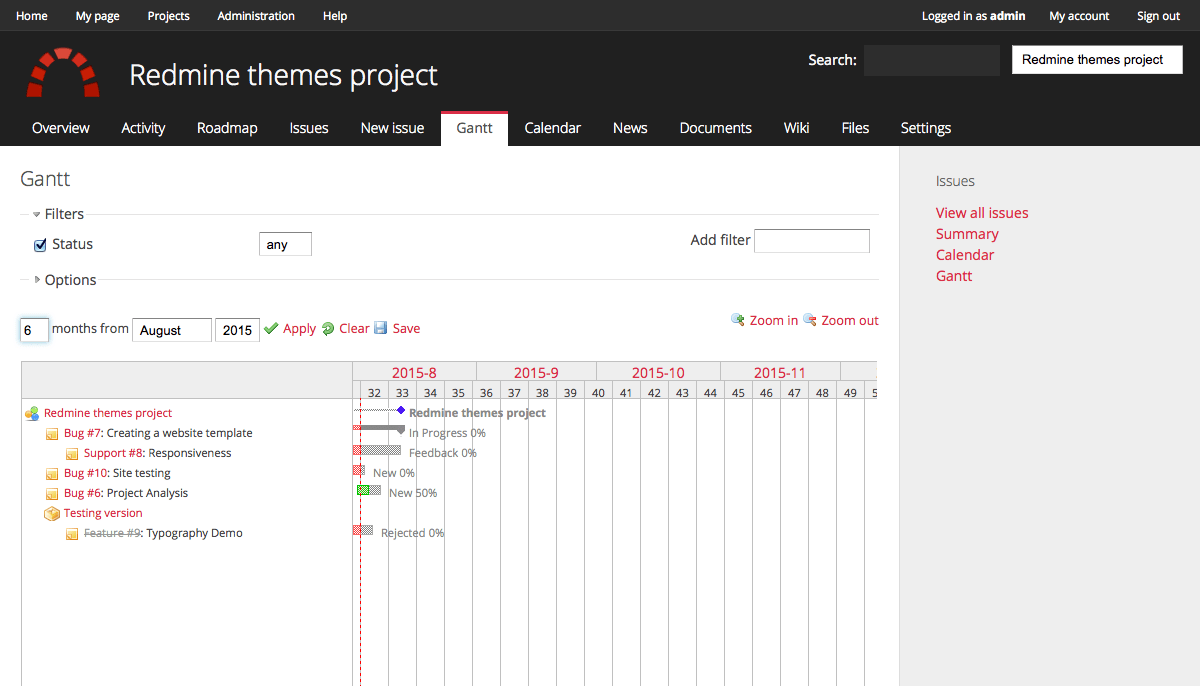Select the Gantt tab

[474, 128]
